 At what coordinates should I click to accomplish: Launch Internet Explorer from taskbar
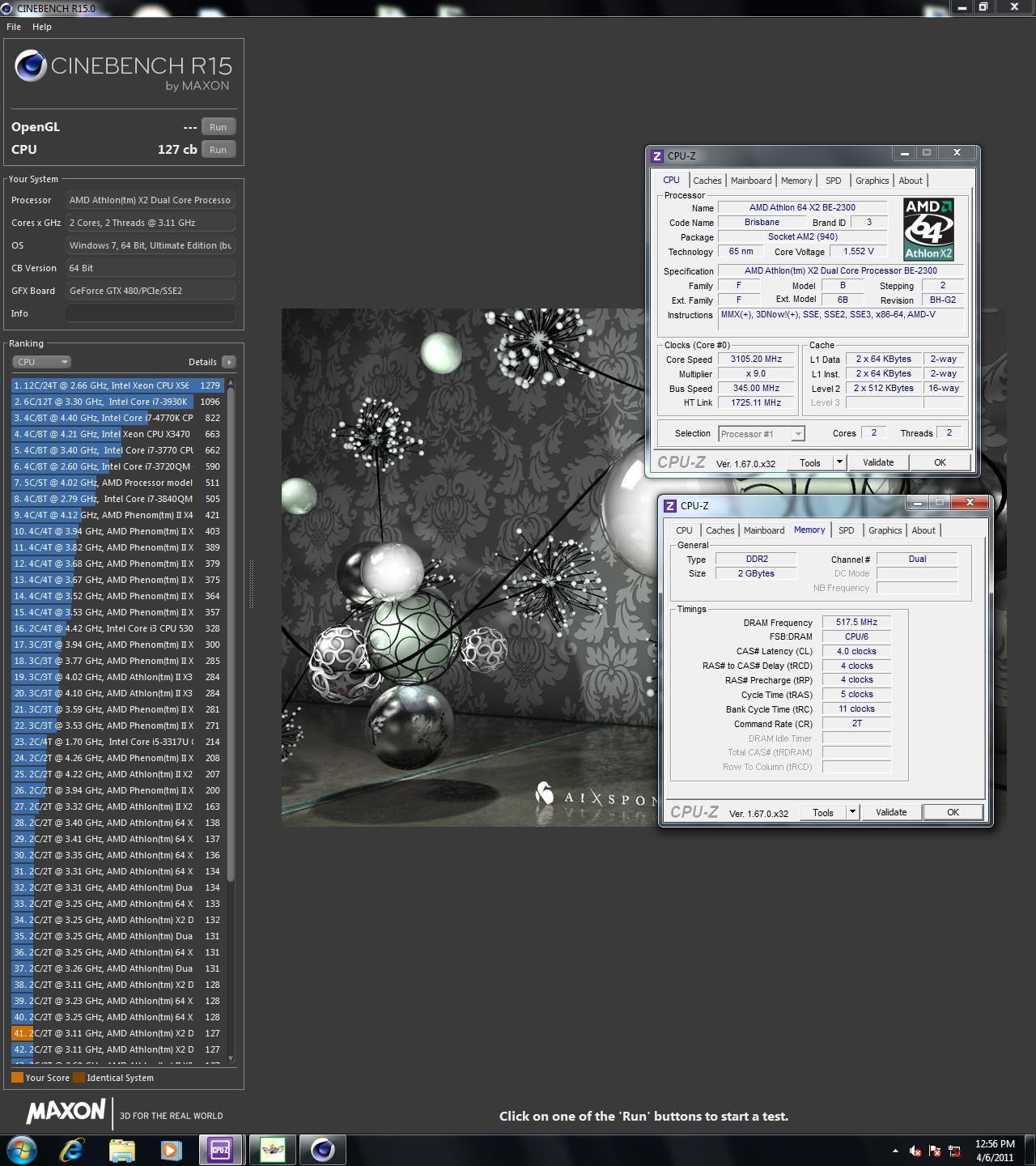[72, 1150]
